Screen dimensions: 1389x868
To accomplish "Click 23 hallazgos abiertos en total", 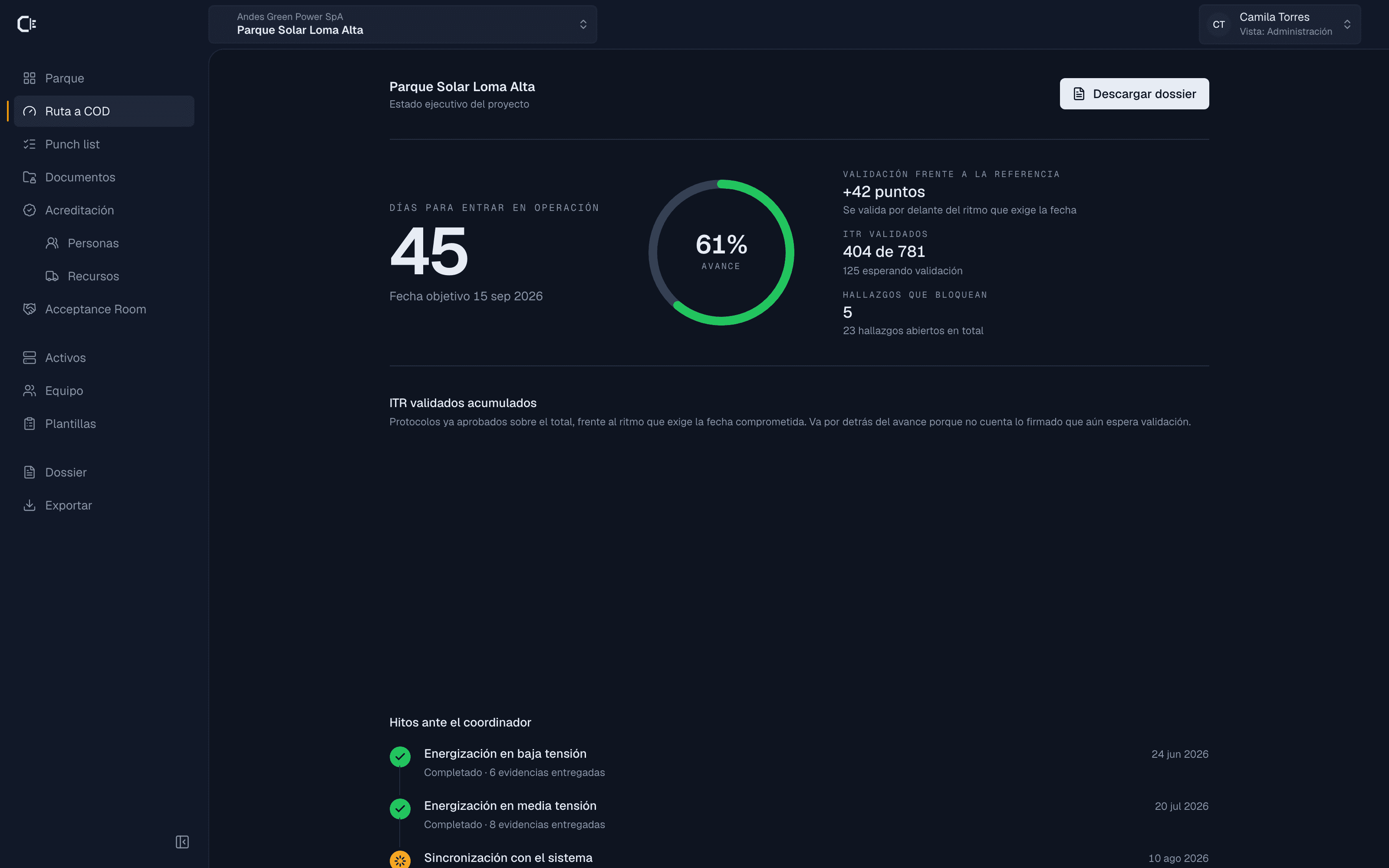I will (x=912, y=331).
